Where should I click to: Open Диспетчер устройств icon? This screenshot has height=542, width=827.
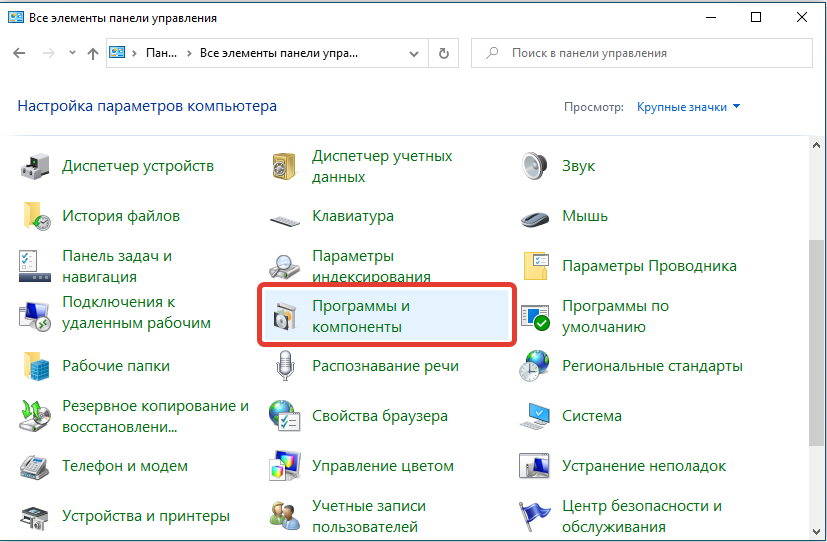coord(35,166)
